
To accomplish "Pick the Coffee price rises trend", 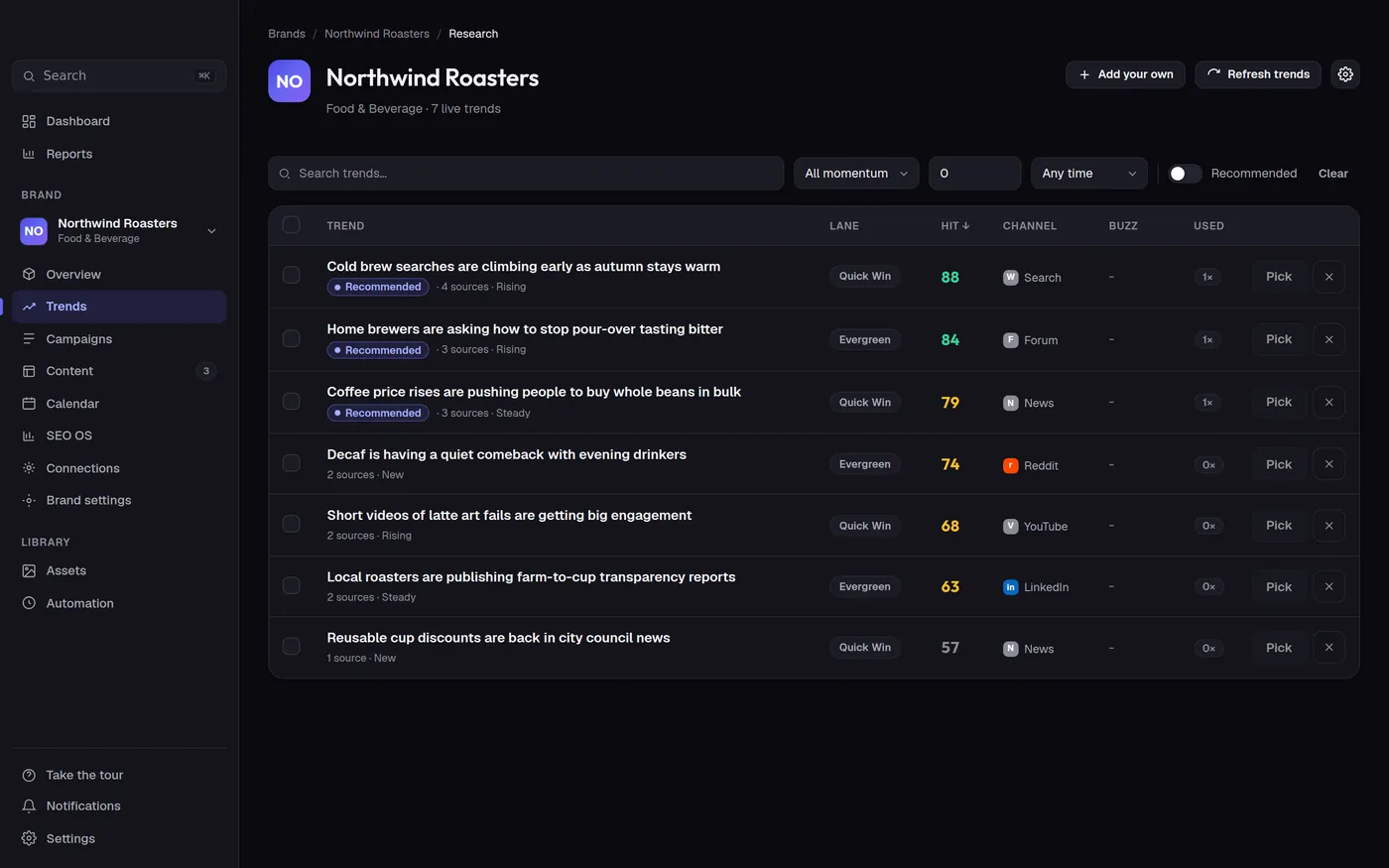I will tap(1279, 402).
